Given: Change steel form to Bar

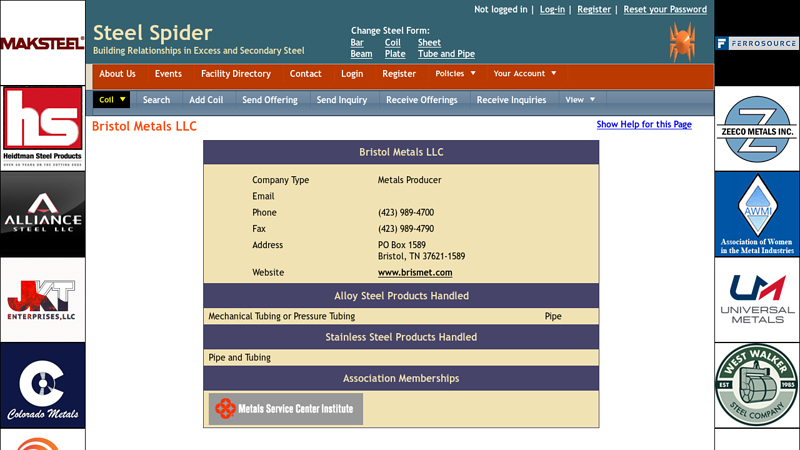Looking at the screenshot, I should [x=357, y=42].
